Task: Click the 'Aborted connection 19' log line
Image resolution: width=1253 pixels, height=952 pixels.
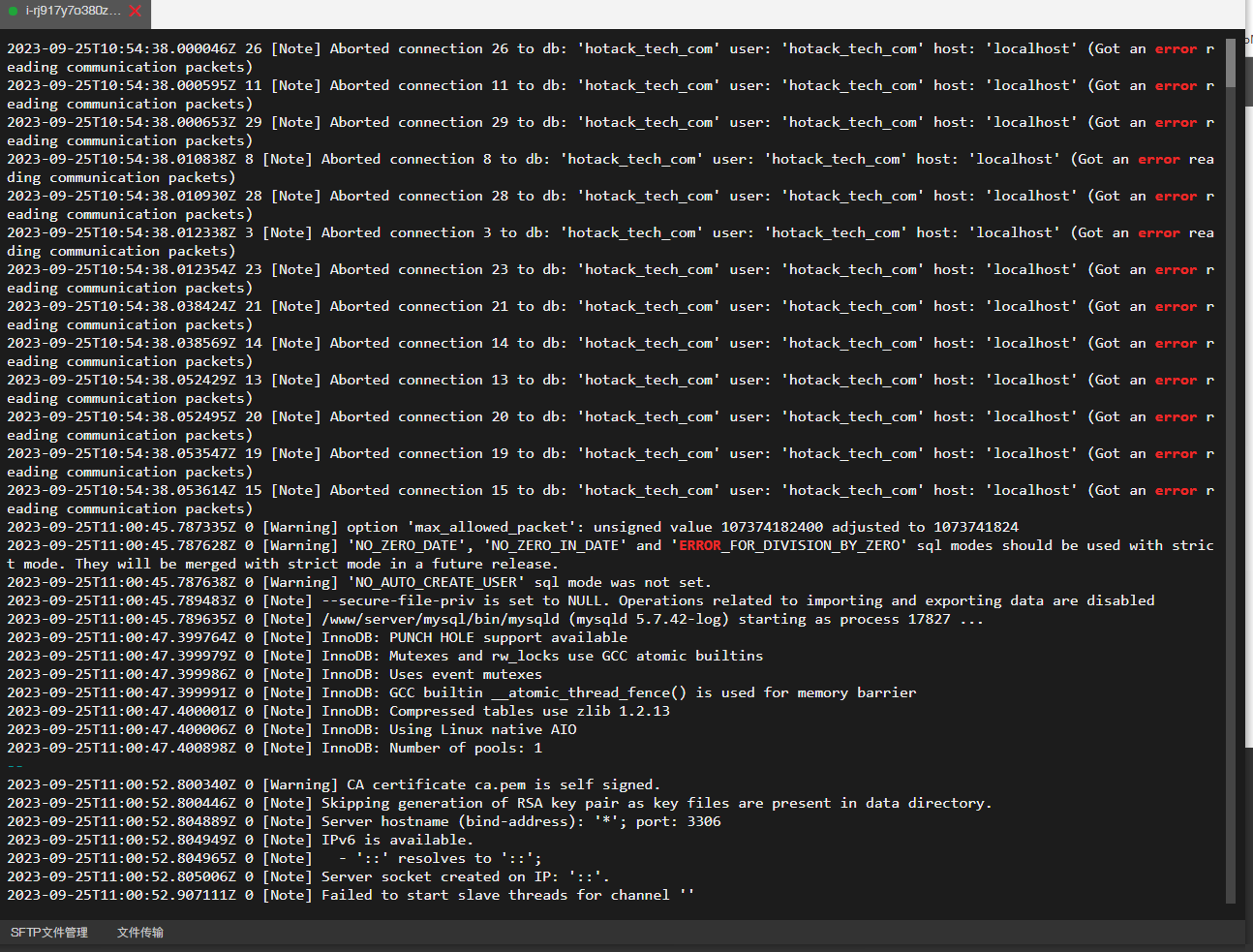Action: coord(610,463)
